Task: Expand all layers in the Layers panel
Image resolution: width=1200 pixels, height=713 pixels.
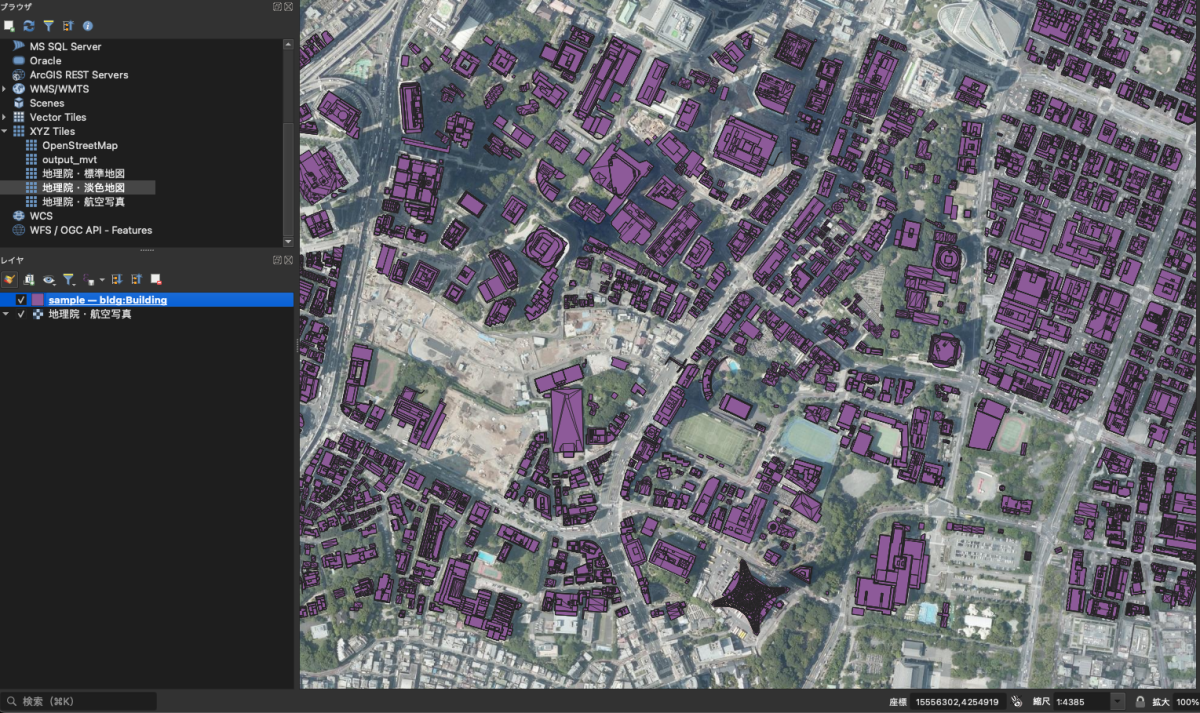Action: 119,280
